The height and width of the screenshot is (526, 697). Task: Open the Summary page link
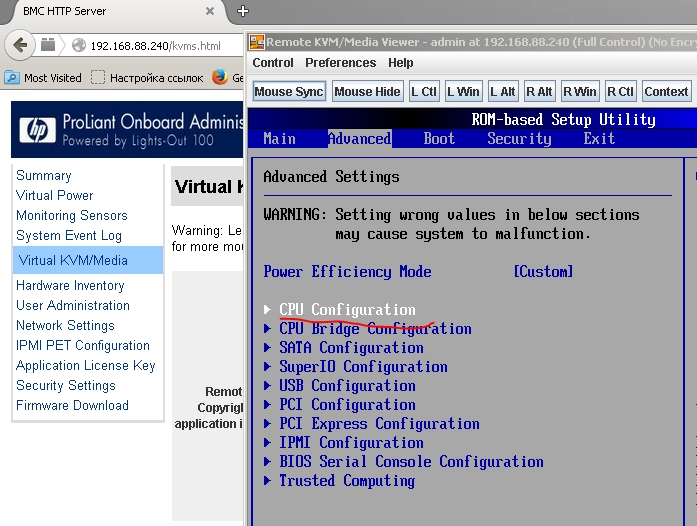tap(44, 176)
